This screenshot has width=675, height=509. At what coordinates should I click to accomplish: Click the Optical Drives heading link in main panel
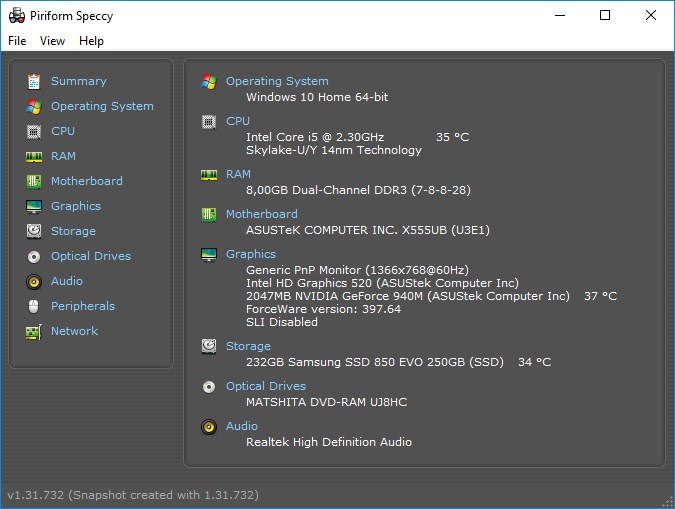266,386
